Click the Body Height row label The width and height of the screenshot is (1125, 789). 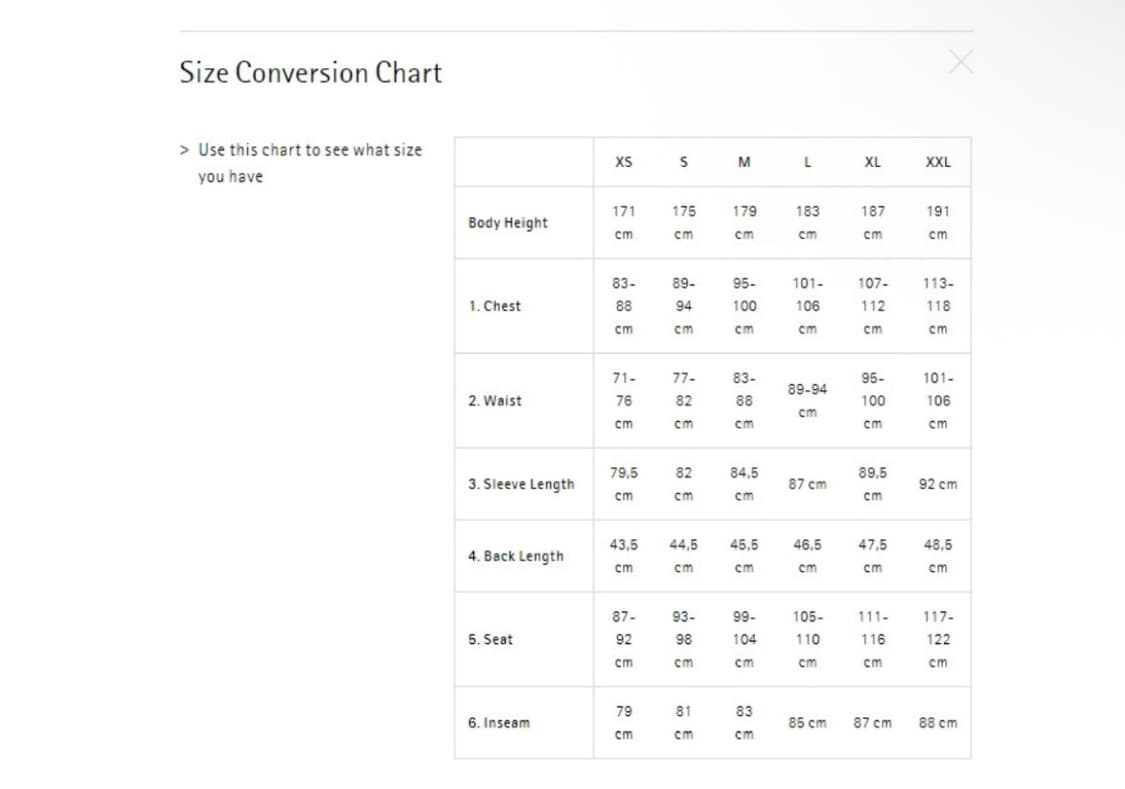tap(508, 223)
